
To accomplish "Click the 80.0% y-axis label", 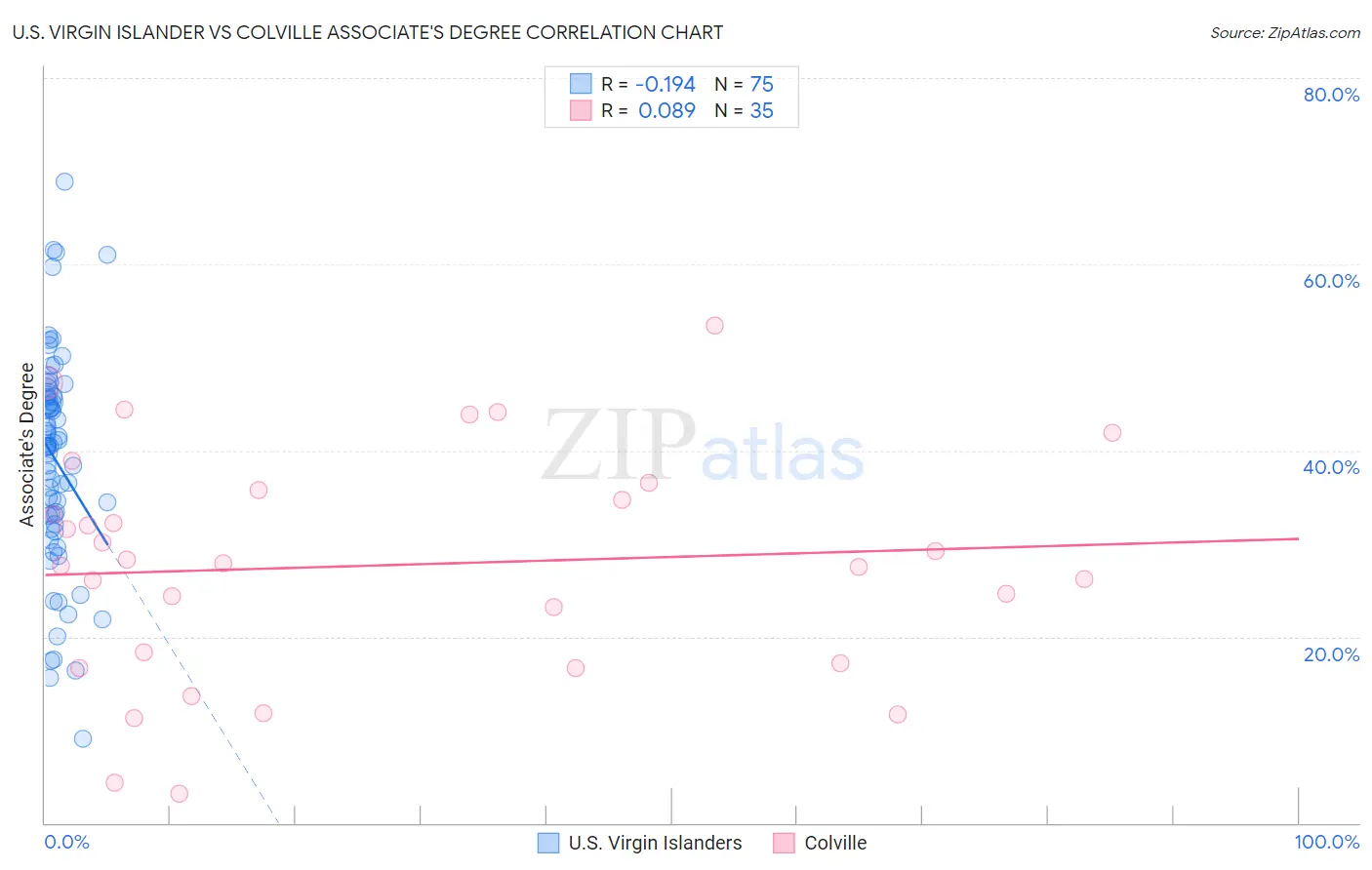I will [x=1331, y=95].
